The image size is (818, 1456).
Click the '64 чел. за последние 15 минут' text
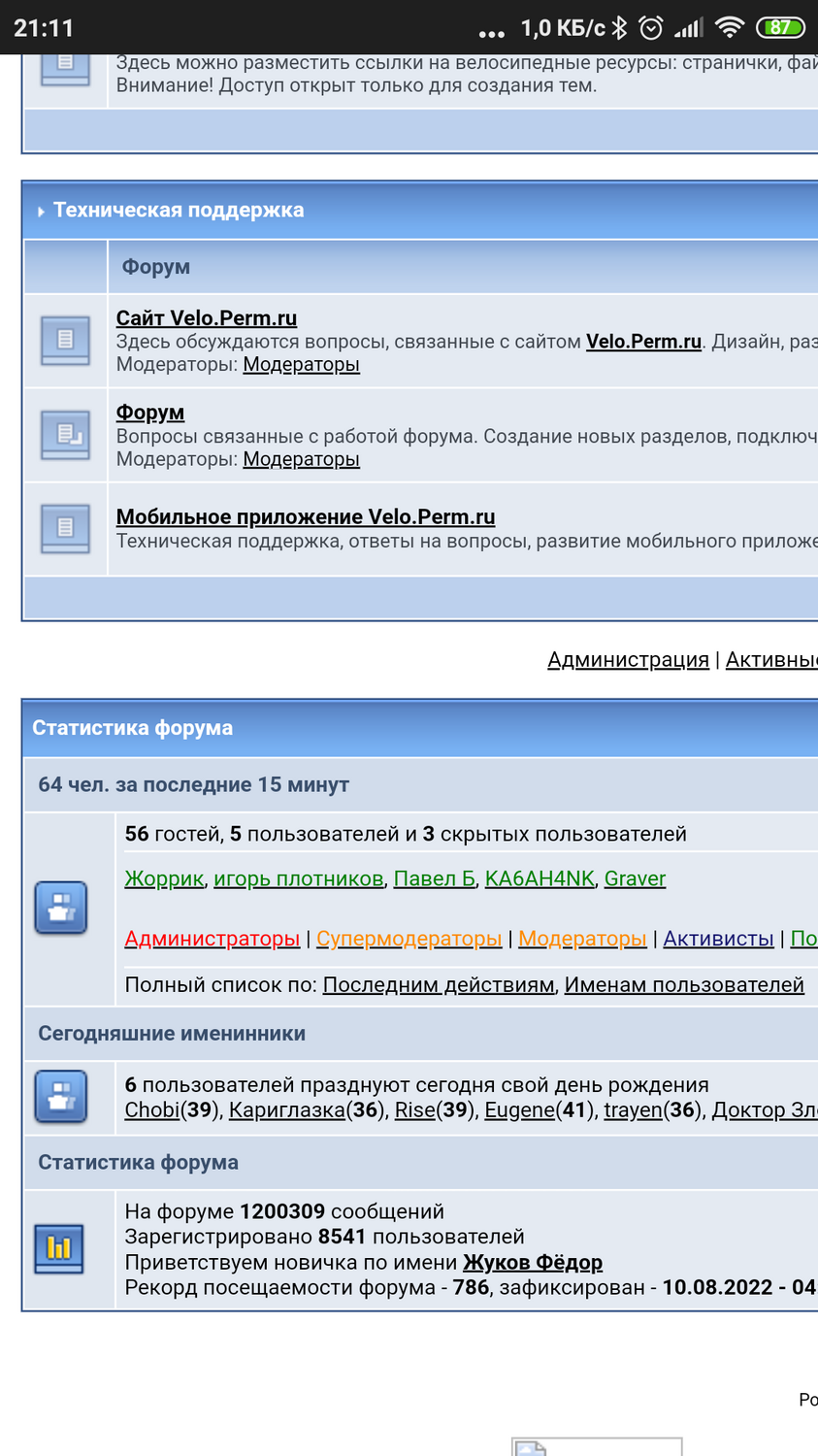tap(193, 784)
